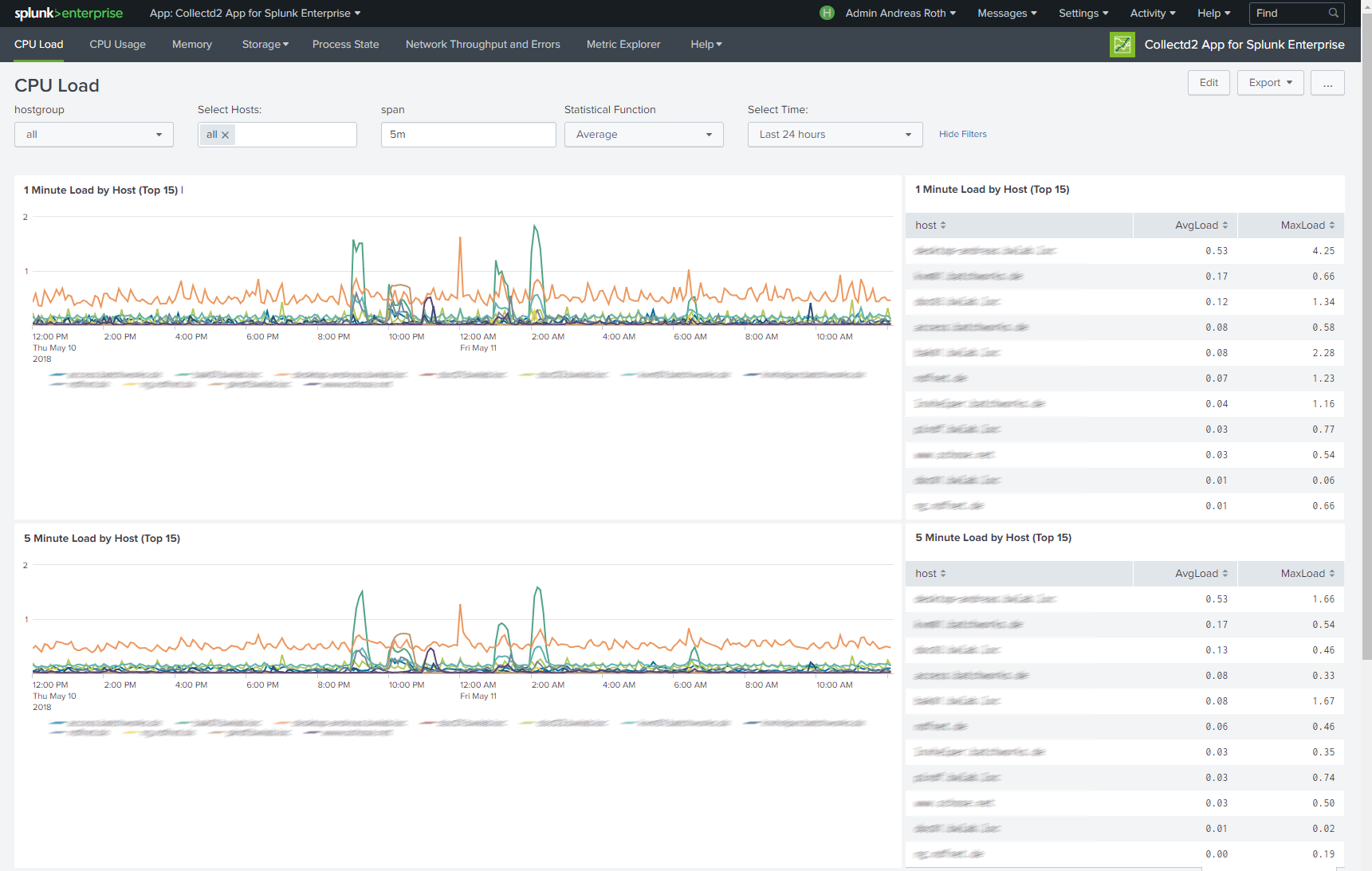The image size is (1372, 871).
Task: Open the top bar Help menu
Action: pos(1213,14)
